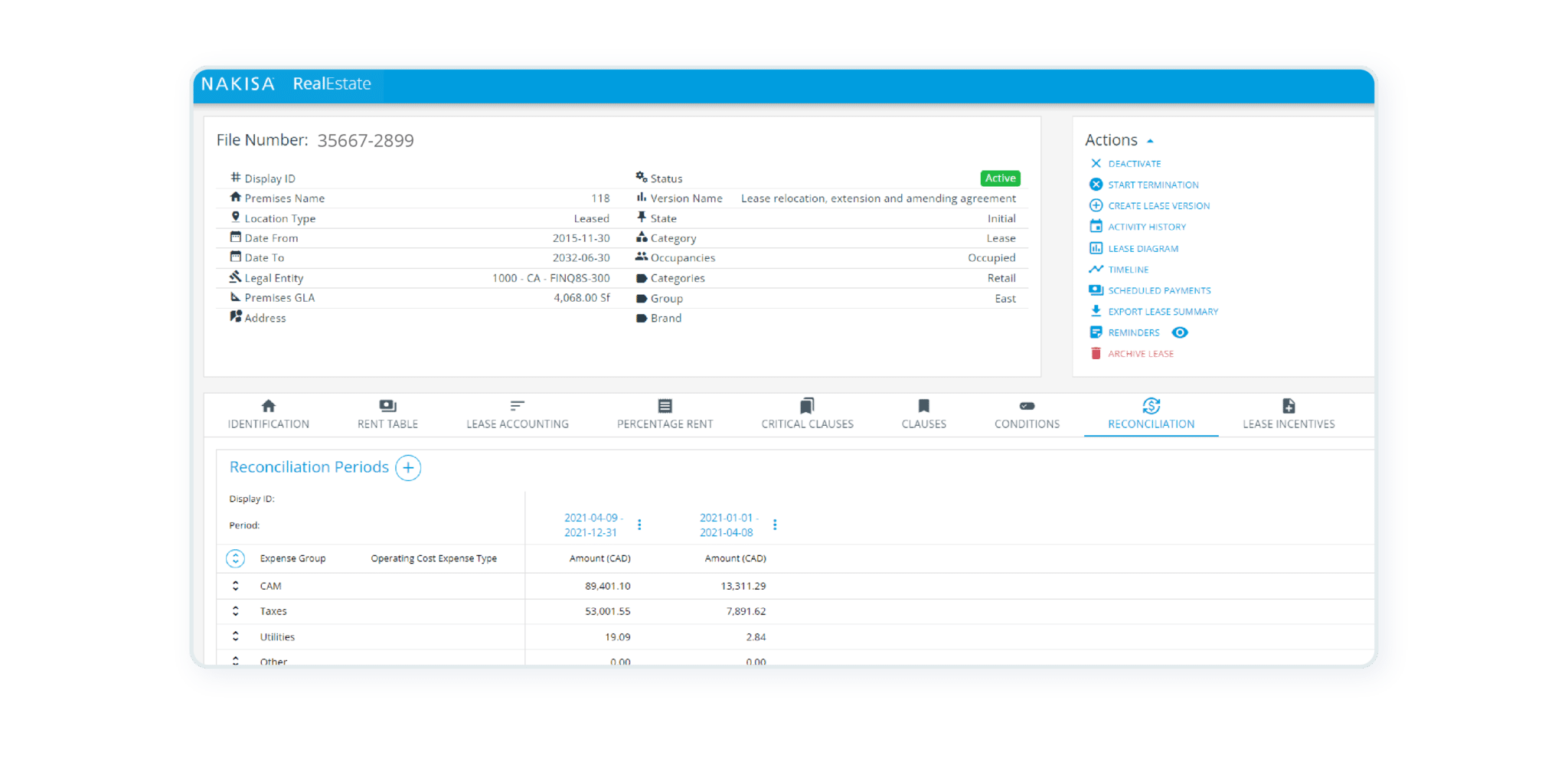This screenshot has width=1568, height=759.
Task: Toggle sort on the Taxes expense row
Action: [x=236, y=611]
